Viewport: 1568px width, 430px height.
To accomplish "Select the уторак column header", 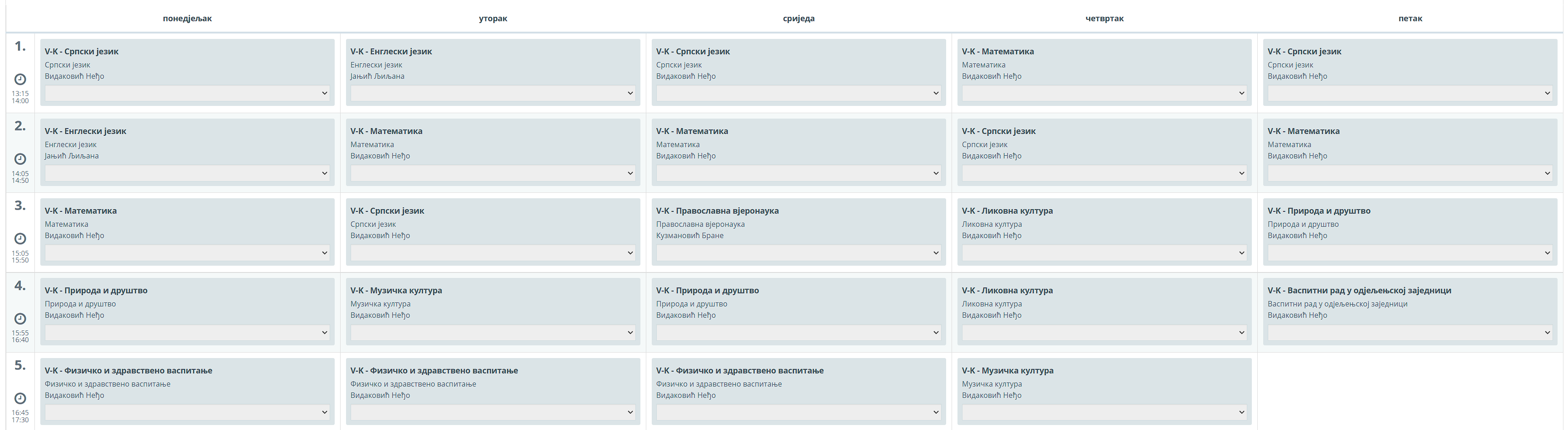I will click(492, 18).
